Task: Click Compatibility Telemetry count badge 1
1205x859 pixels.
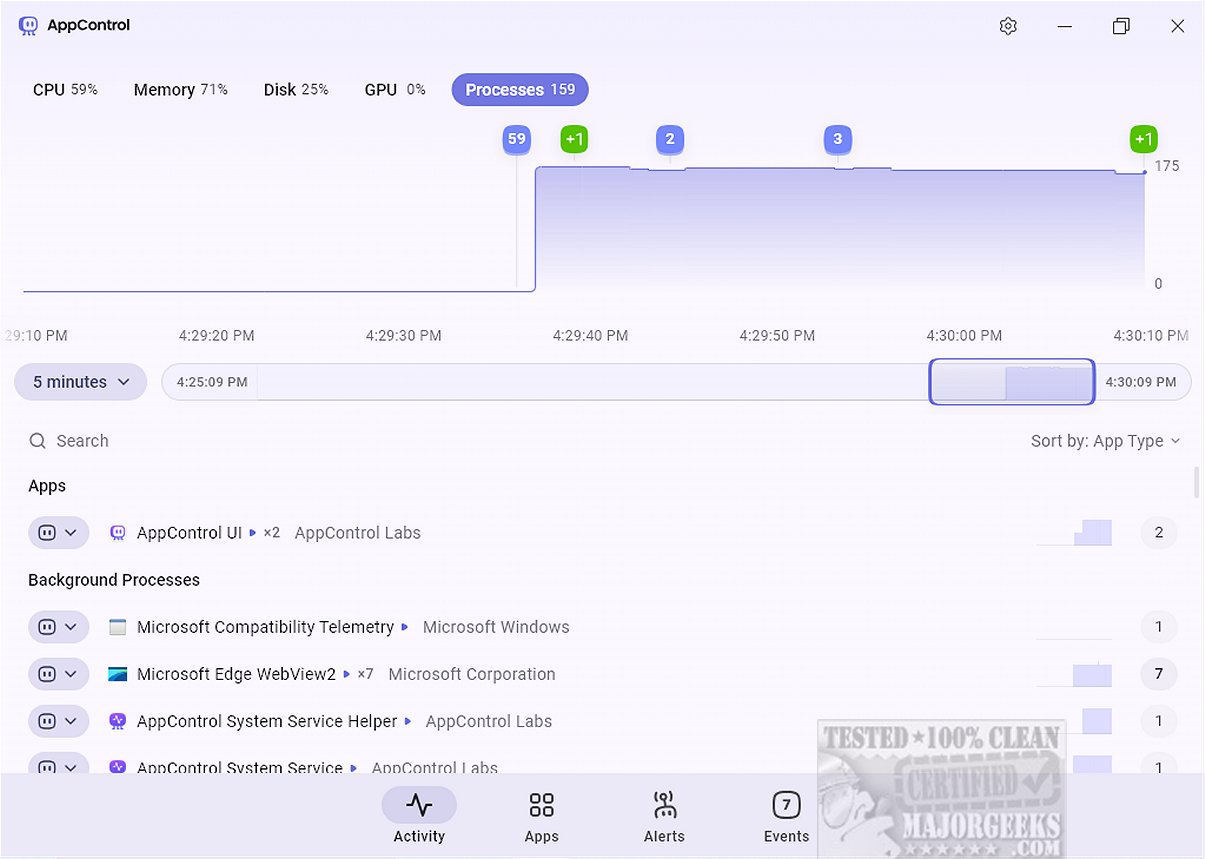Action: pyautogui.click(x=1159, y=627)
